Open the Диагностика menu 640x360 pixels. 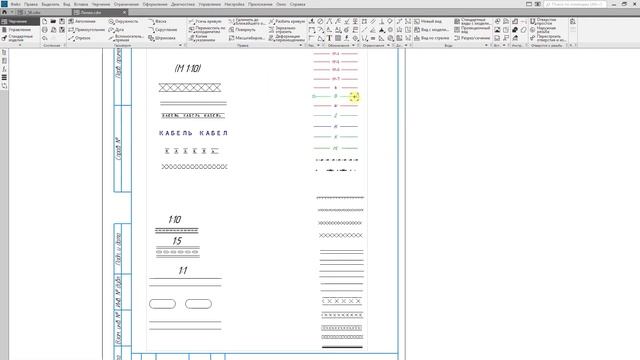182,4
